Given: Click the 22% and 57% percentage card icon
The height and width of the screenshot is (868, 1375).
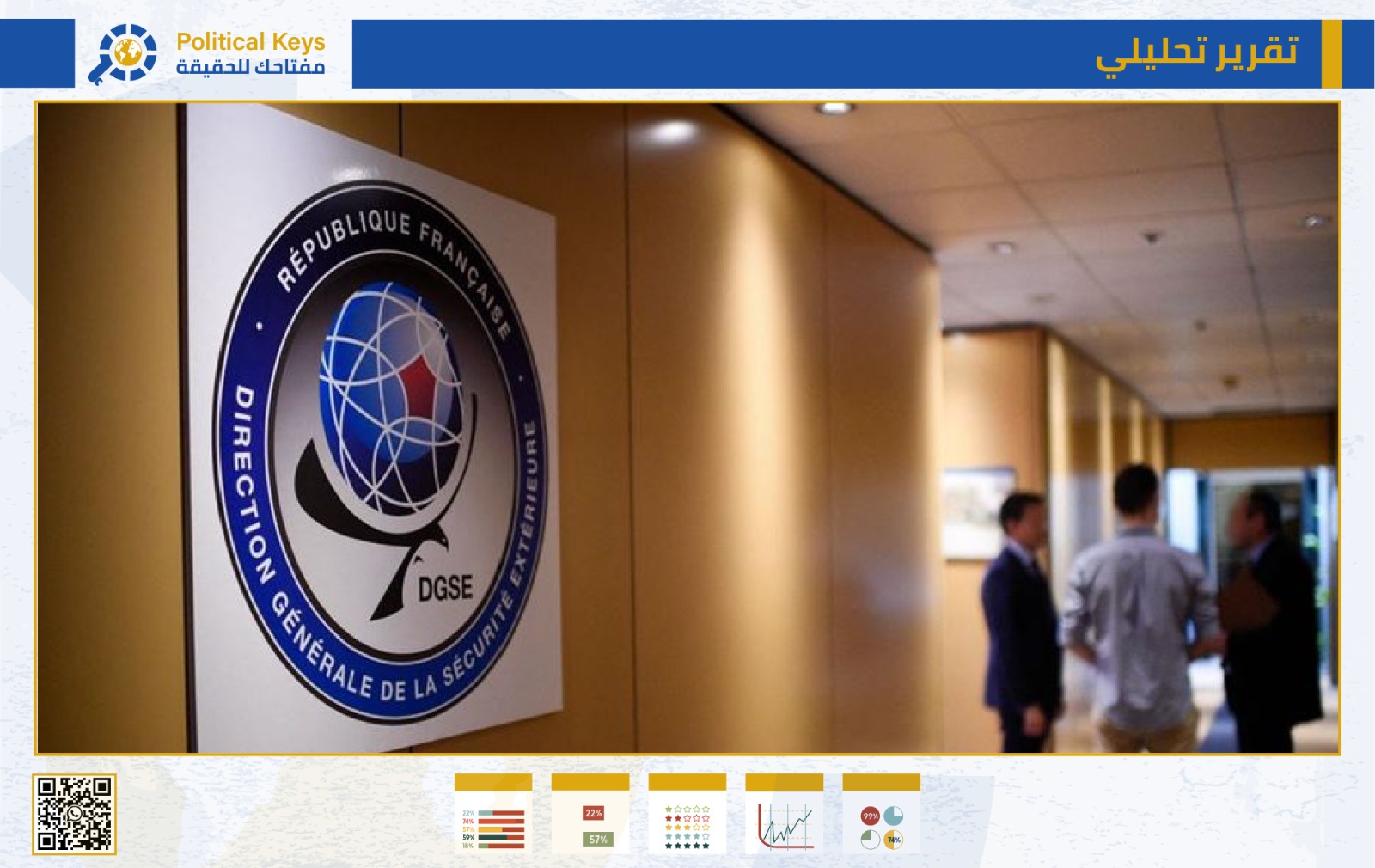Looking at the screenshot, I should [590, 814].
